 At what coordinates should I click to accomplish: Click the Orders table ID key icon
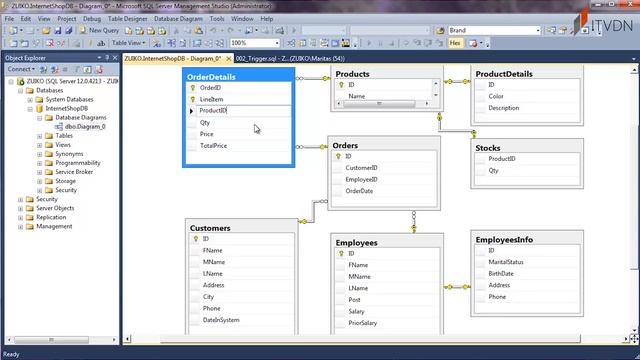click(x=338, y=156)
